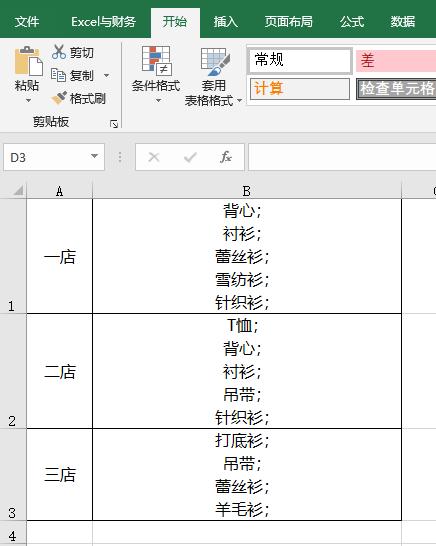Apply the 计算 cell style
Viewport: 436px width, 546px height.
299,89
